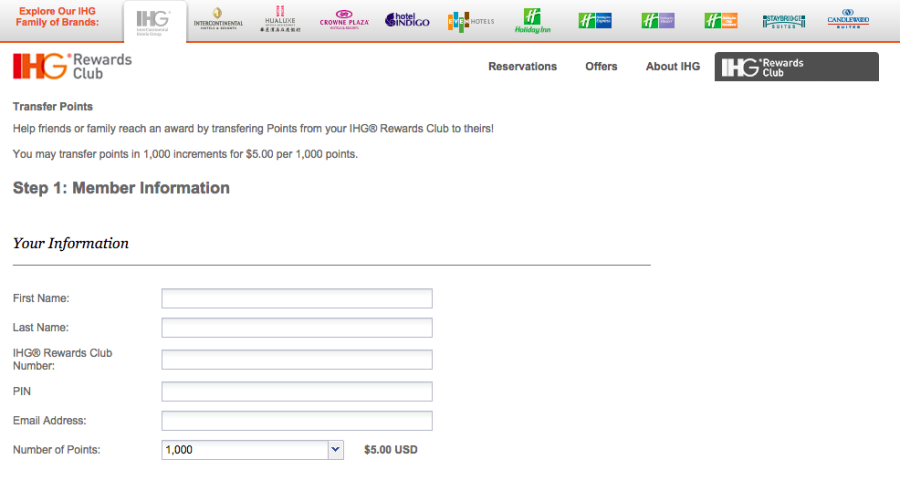This screenshot has height=491, width=900.
Task: Switch to the dark IHG Rewards Club tab
Action: [x=796, y=67]
